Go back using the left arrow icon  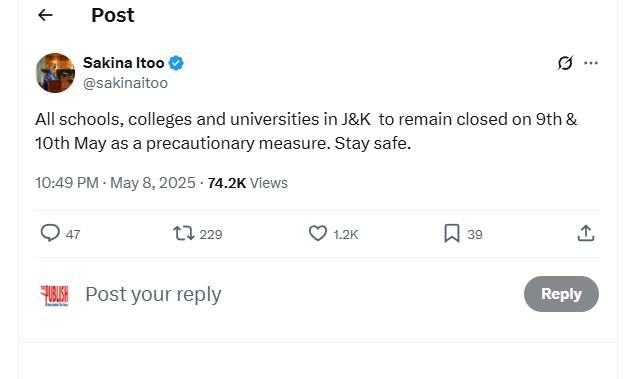[x=45, y=15]
